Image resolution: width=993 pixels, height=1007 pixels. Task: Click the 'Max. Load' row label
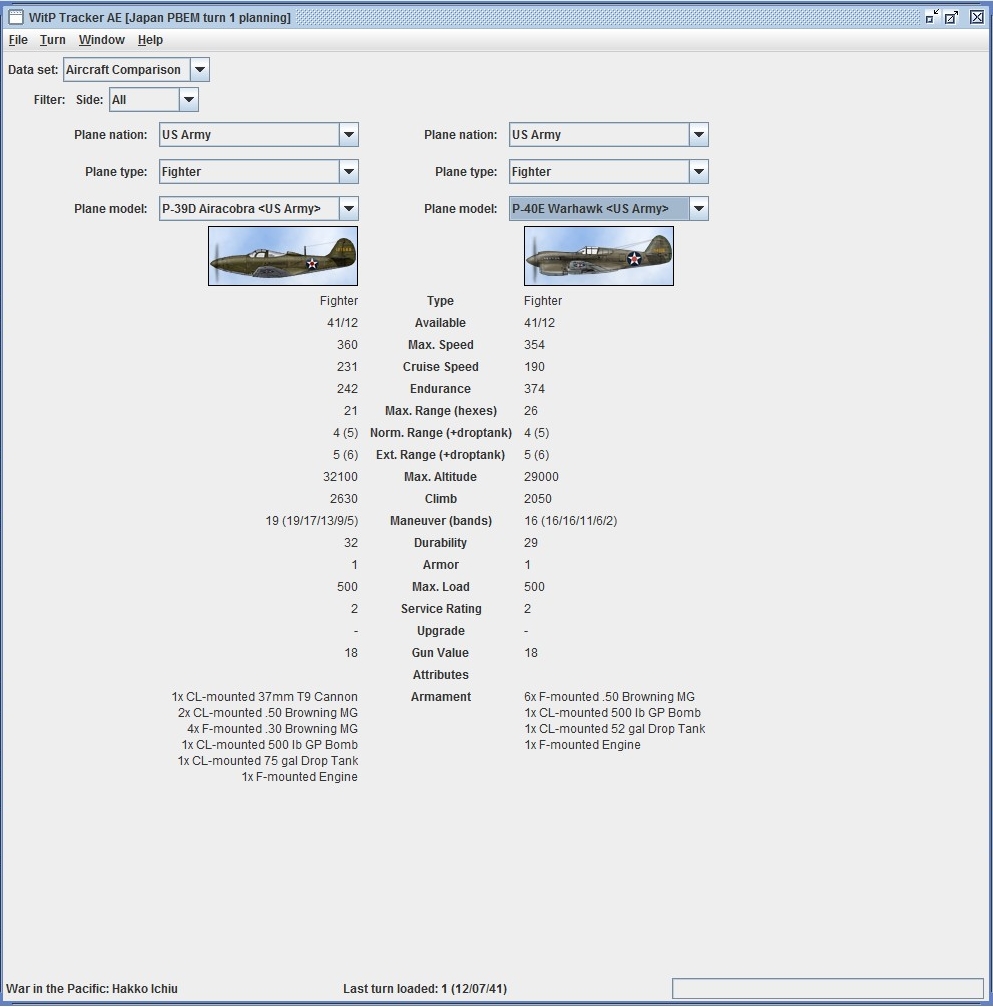(441, 587)
